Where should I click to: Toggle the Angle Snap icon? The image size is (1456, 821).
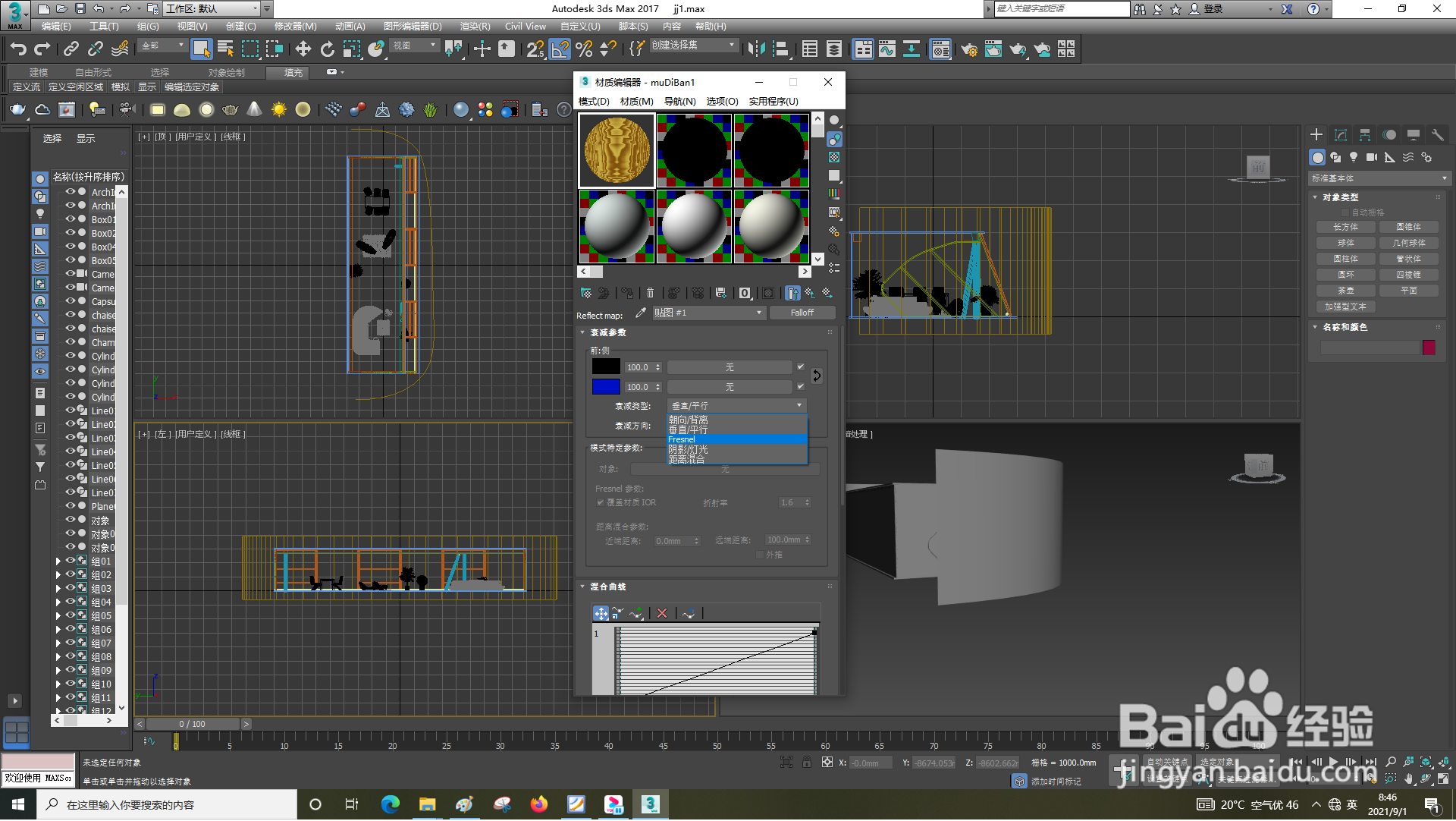click(560, 49)
